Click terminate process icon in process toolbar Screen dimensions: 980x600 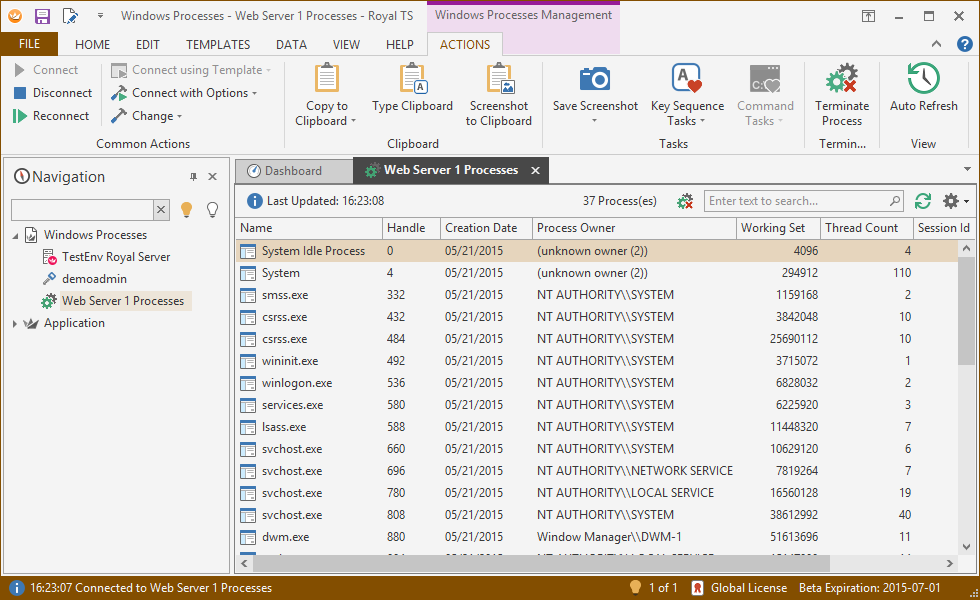pyautogui.click(x=686, y=201)
